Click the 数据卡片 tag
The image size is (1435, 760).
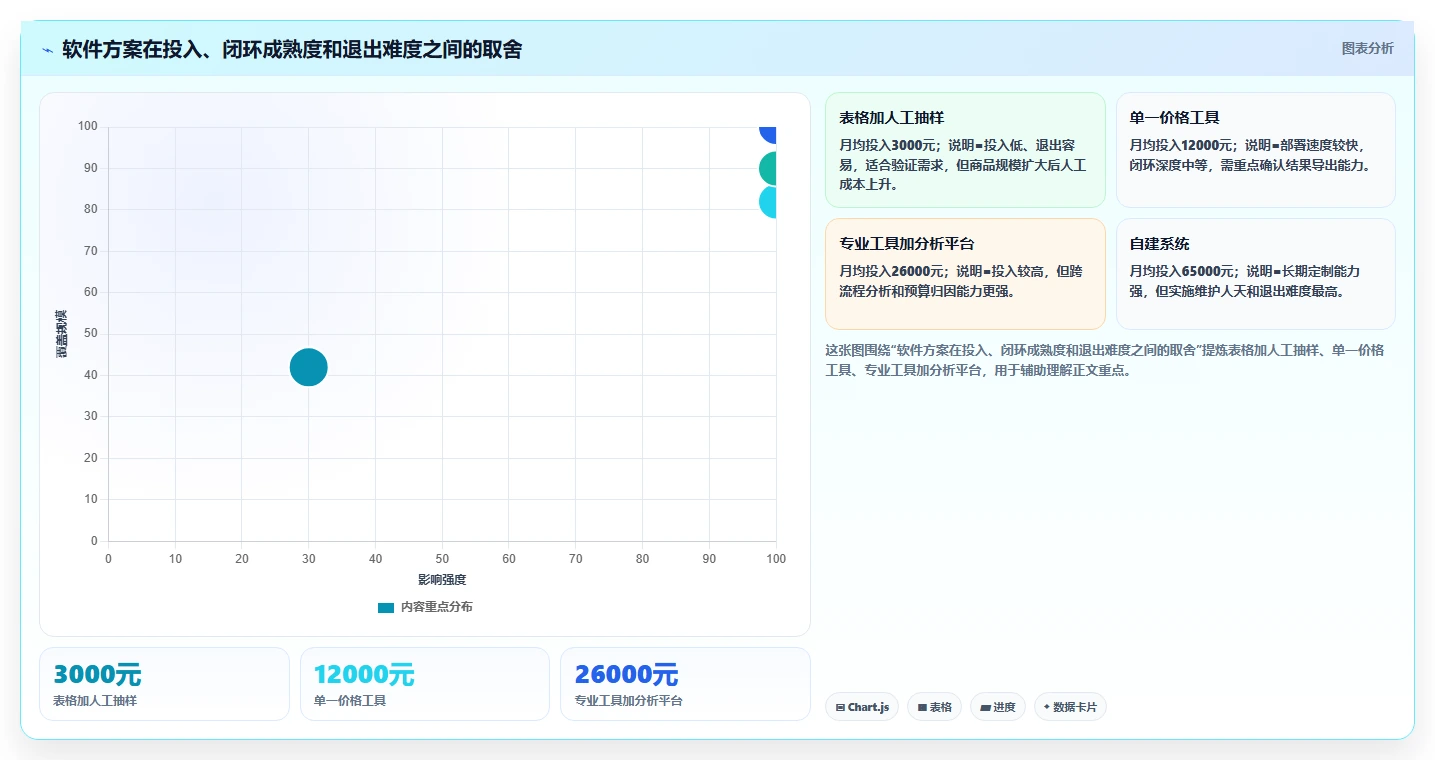pos(1070,707)
